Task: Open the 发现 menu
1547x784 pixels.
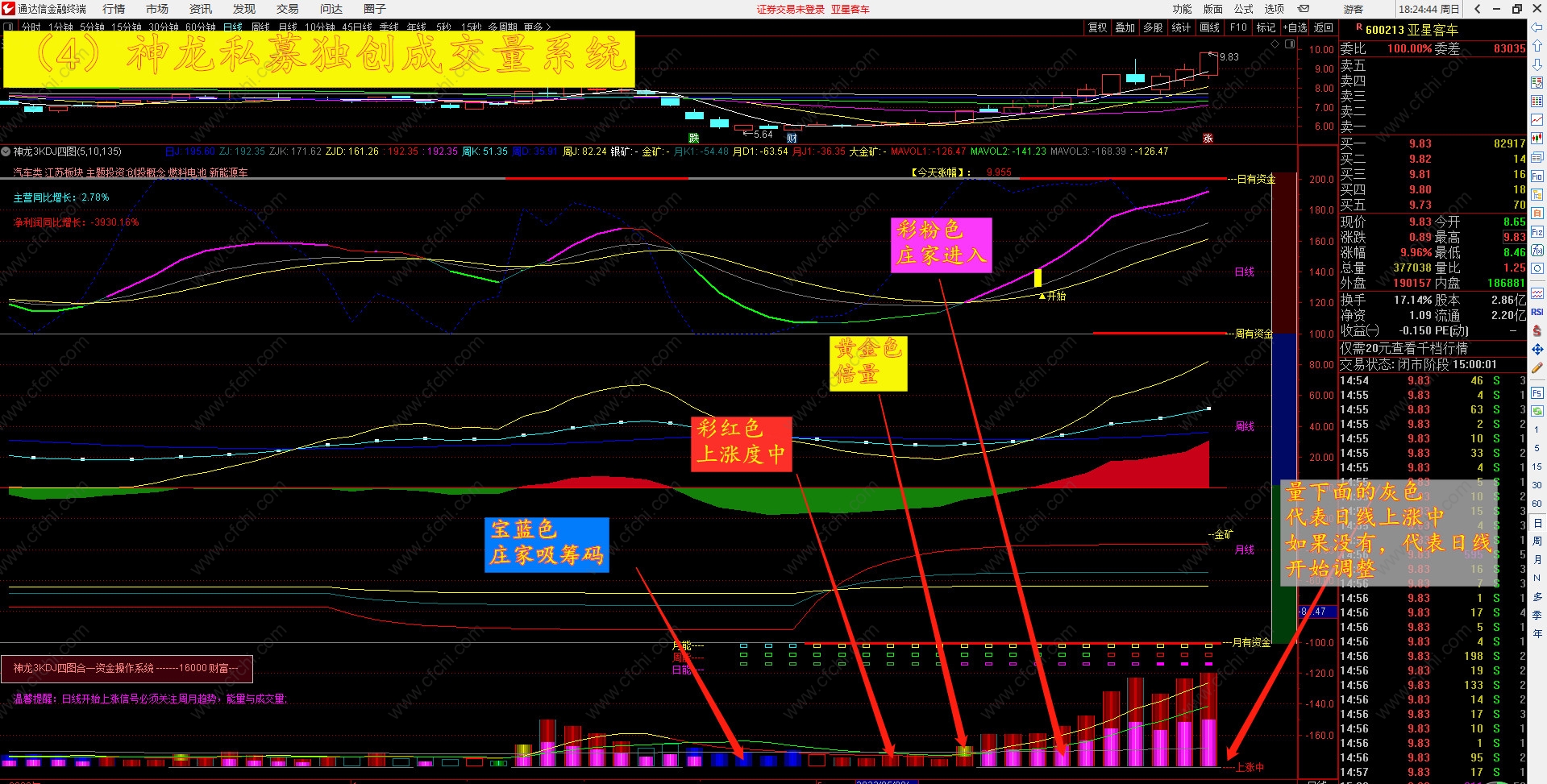Action: (244, 9)
